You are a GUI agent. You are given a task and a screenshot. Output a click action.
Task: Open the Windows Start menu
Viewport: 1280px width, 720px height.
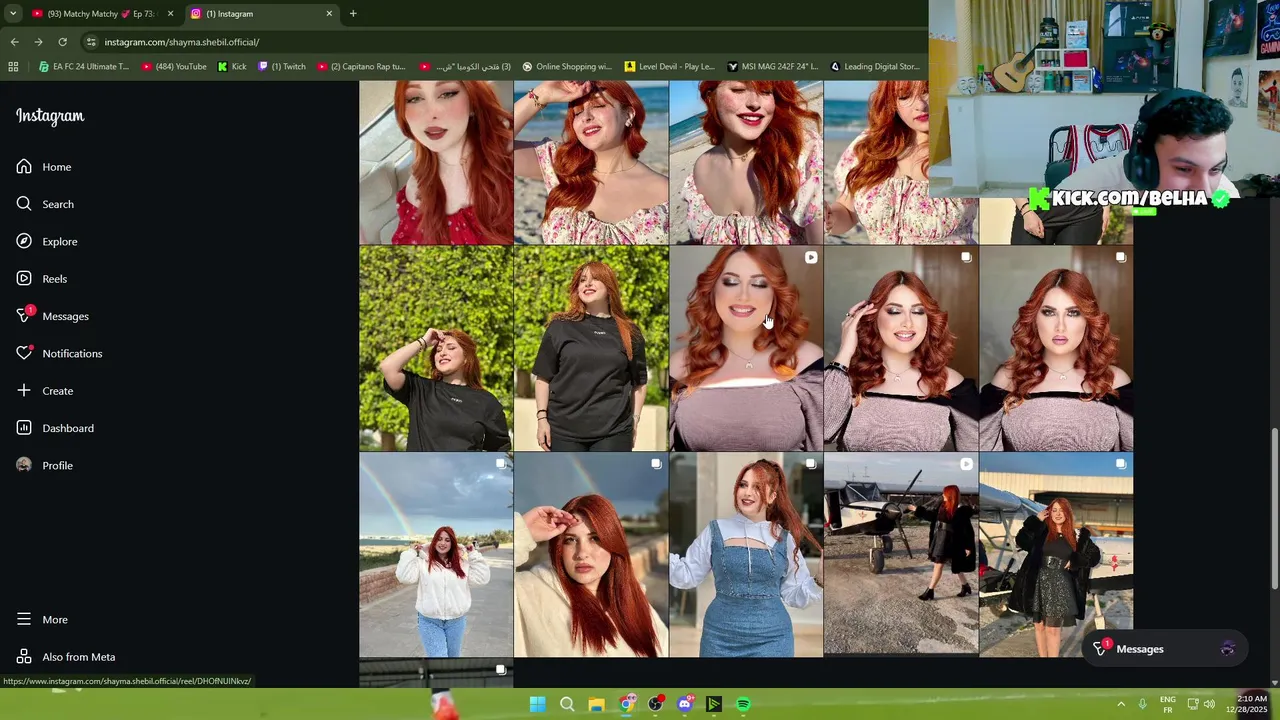[x=537, y=704]
